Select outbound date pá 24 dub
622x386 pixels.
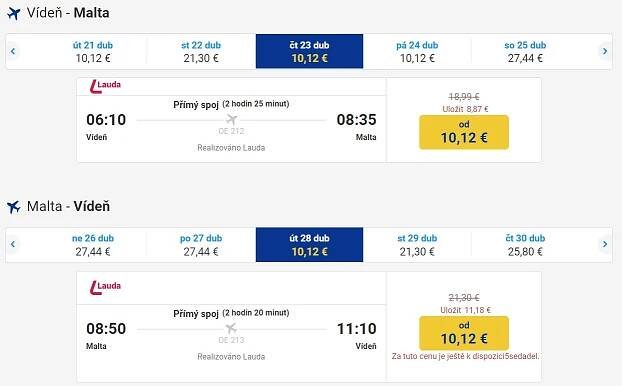[x=417, y=52]
